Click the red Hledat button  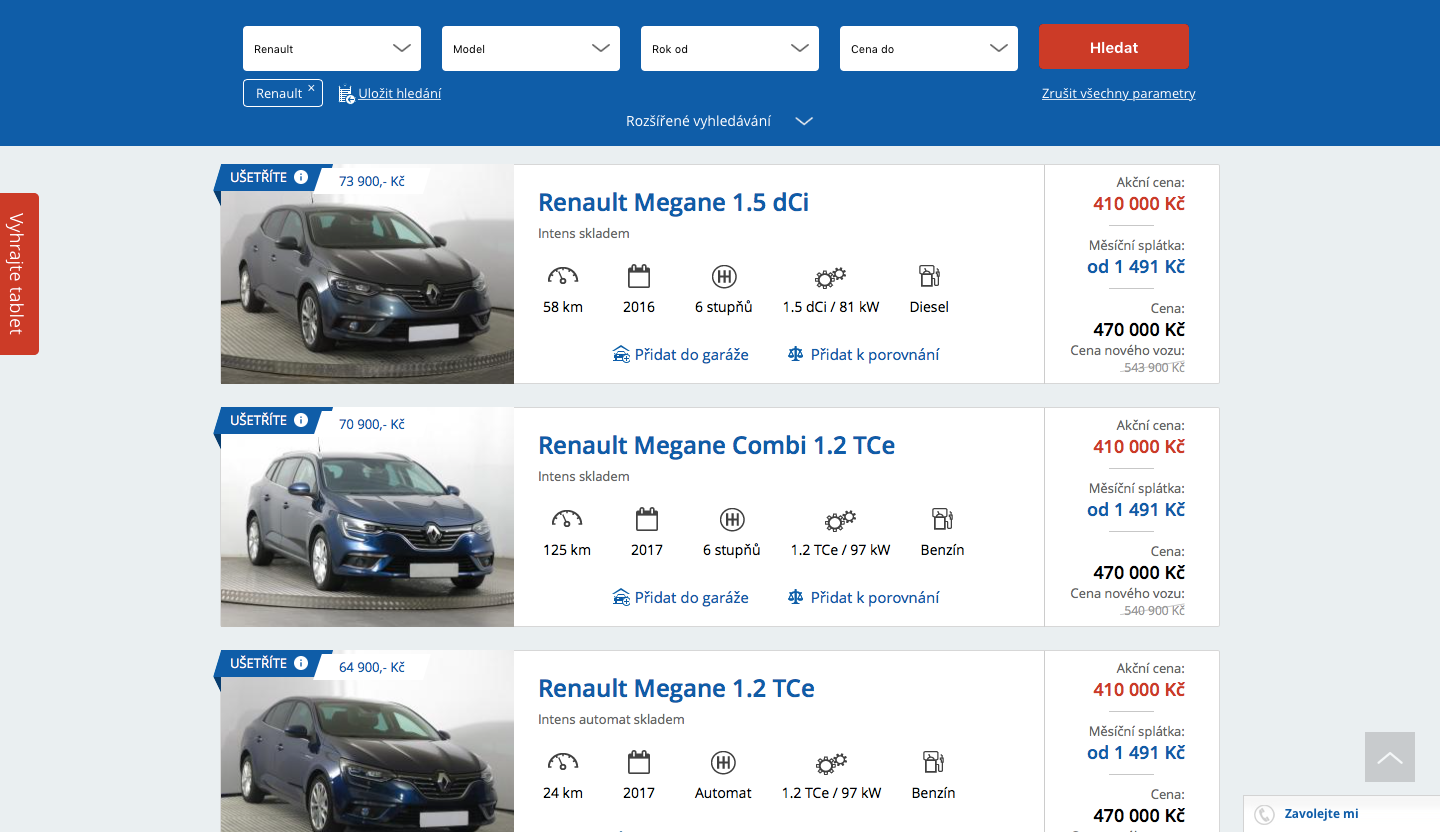pyautogui.click(x=1114, y=47)
